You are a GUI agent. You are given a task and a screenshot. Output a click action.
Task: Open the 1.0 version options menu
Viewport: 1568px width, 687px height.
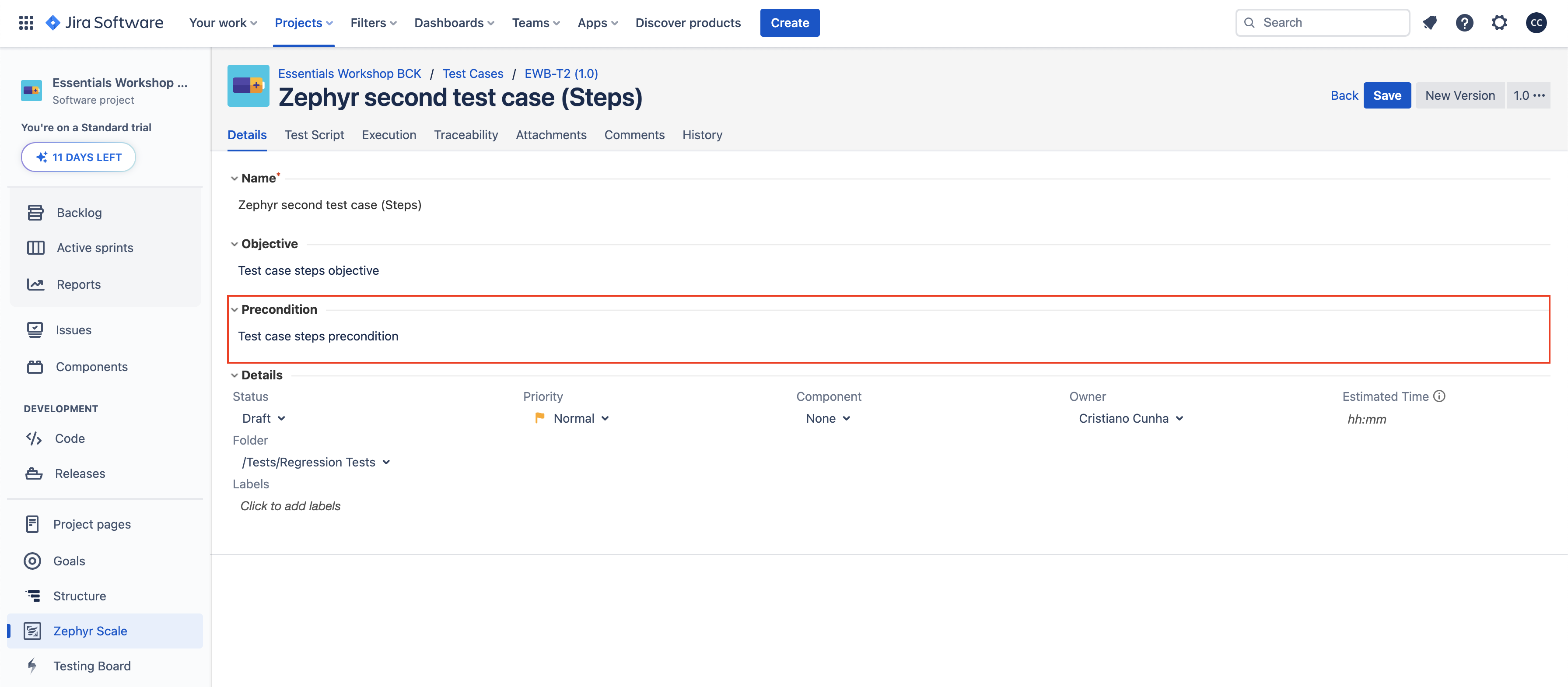(1529, 96)
